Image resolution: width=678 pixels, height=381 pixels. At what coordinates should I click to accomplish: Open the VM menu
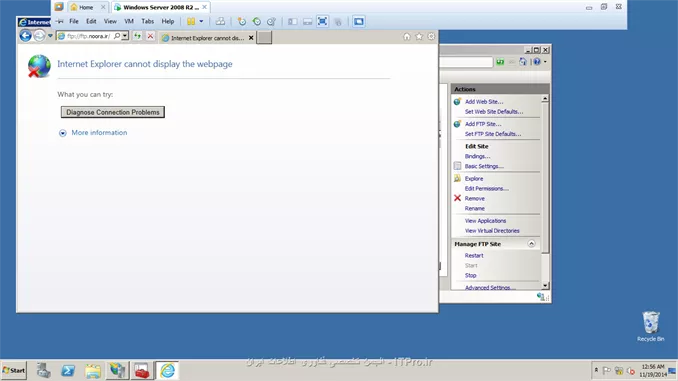click(x=129, y=21)
